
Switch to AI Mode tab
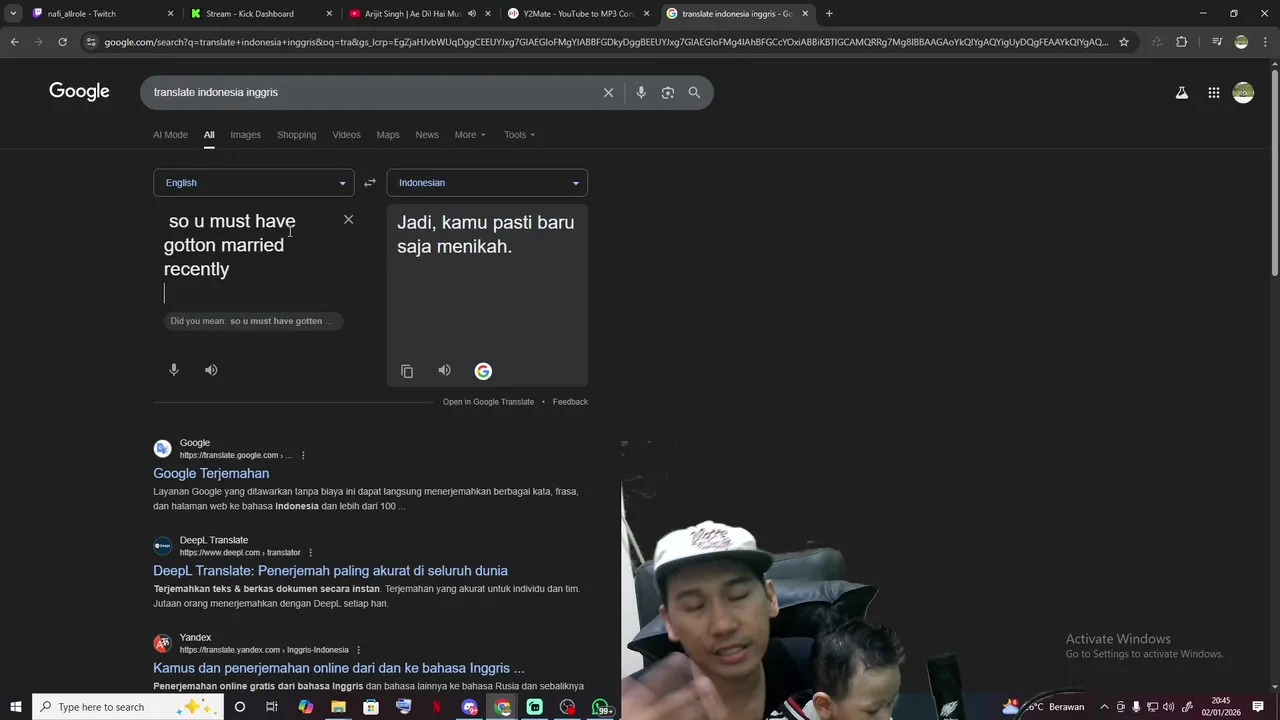click(x=170, y=135)
